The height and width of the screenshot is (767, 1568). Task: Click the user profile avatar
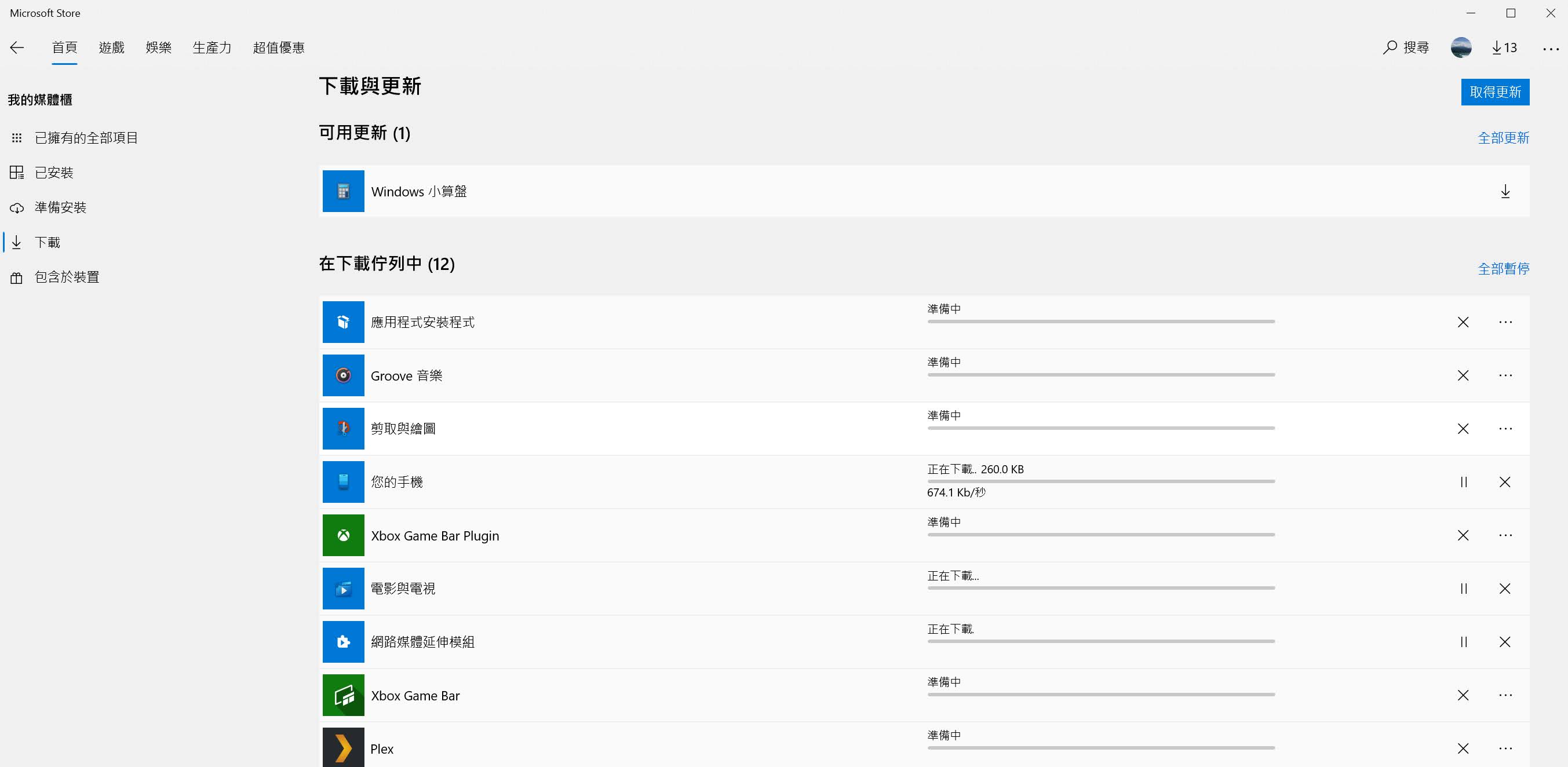point(1461,48)
